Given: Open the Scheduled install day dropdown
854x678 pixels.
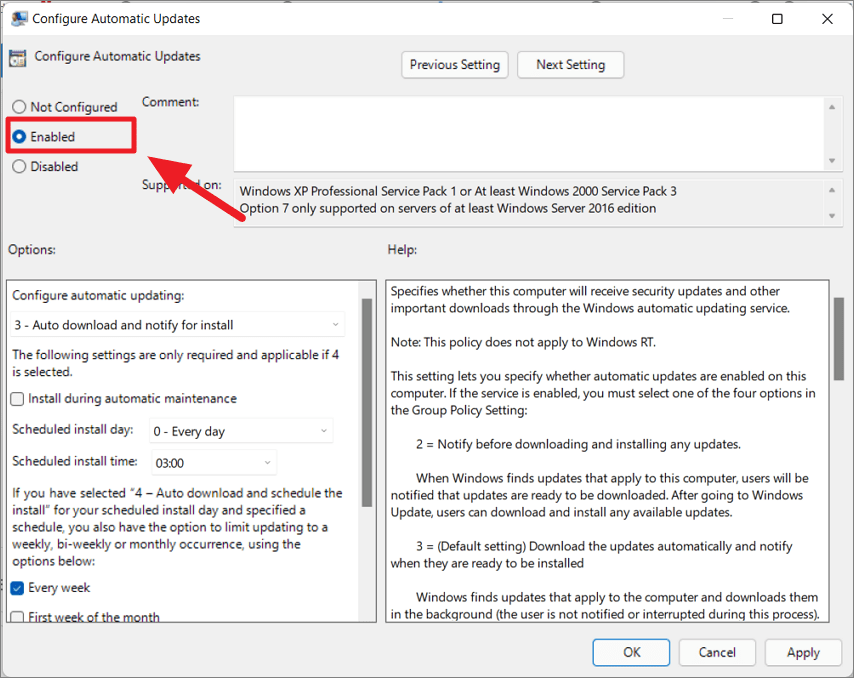Looking at the screenshot, I should coord(241,431).
